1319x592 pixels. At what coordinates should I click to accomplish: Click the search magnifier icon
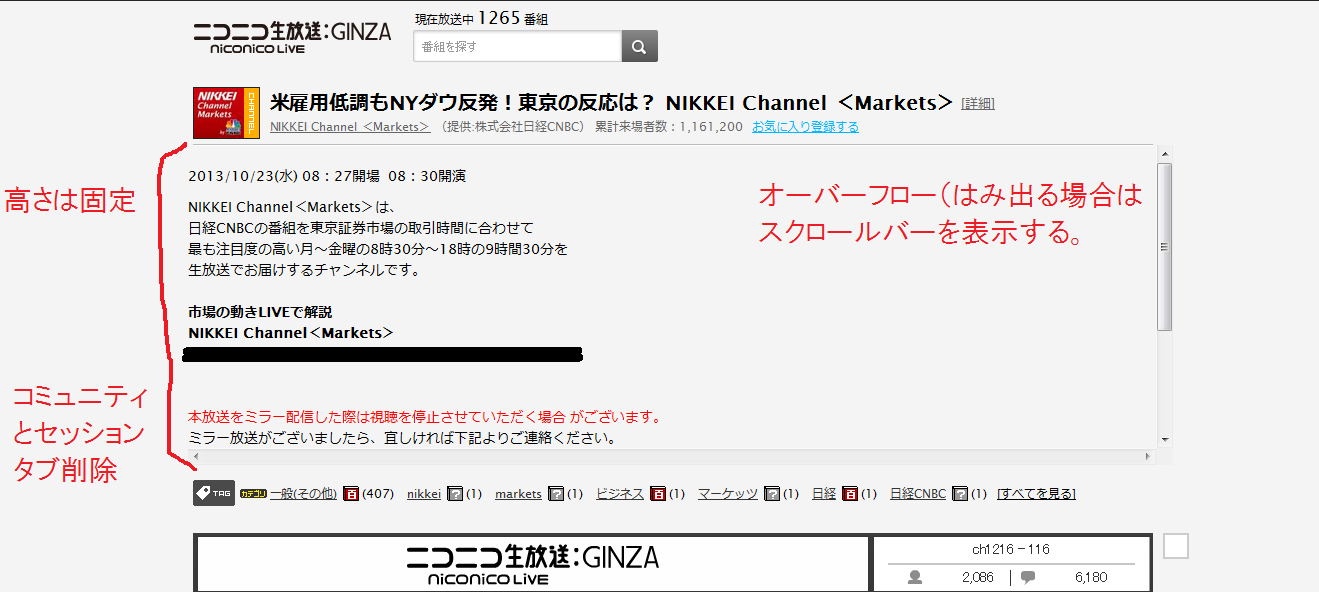pos(639,45)
